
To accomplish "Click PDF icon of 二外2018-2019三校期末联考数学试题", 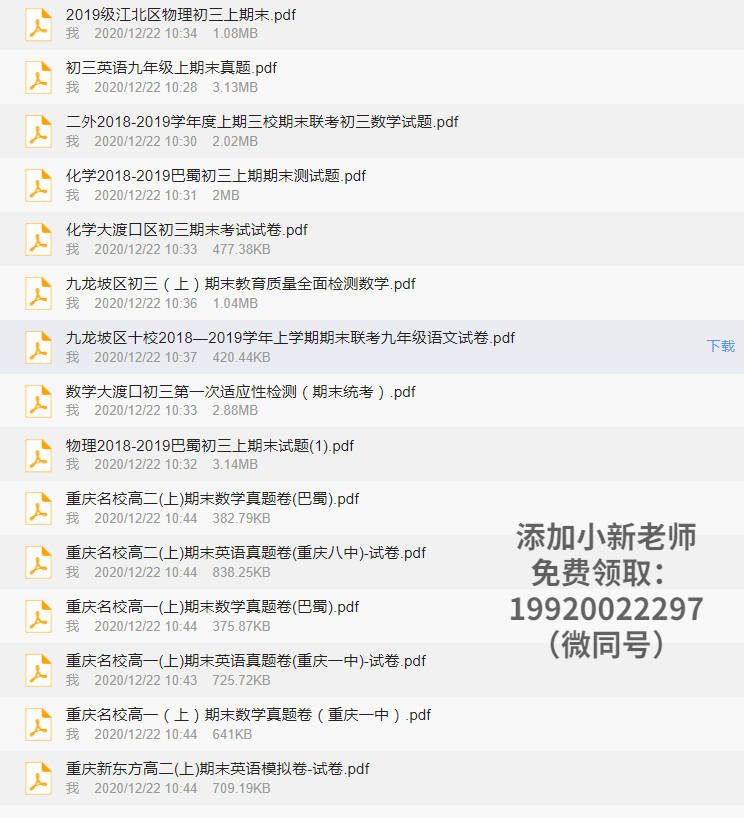I will click(x=39, y=131).
